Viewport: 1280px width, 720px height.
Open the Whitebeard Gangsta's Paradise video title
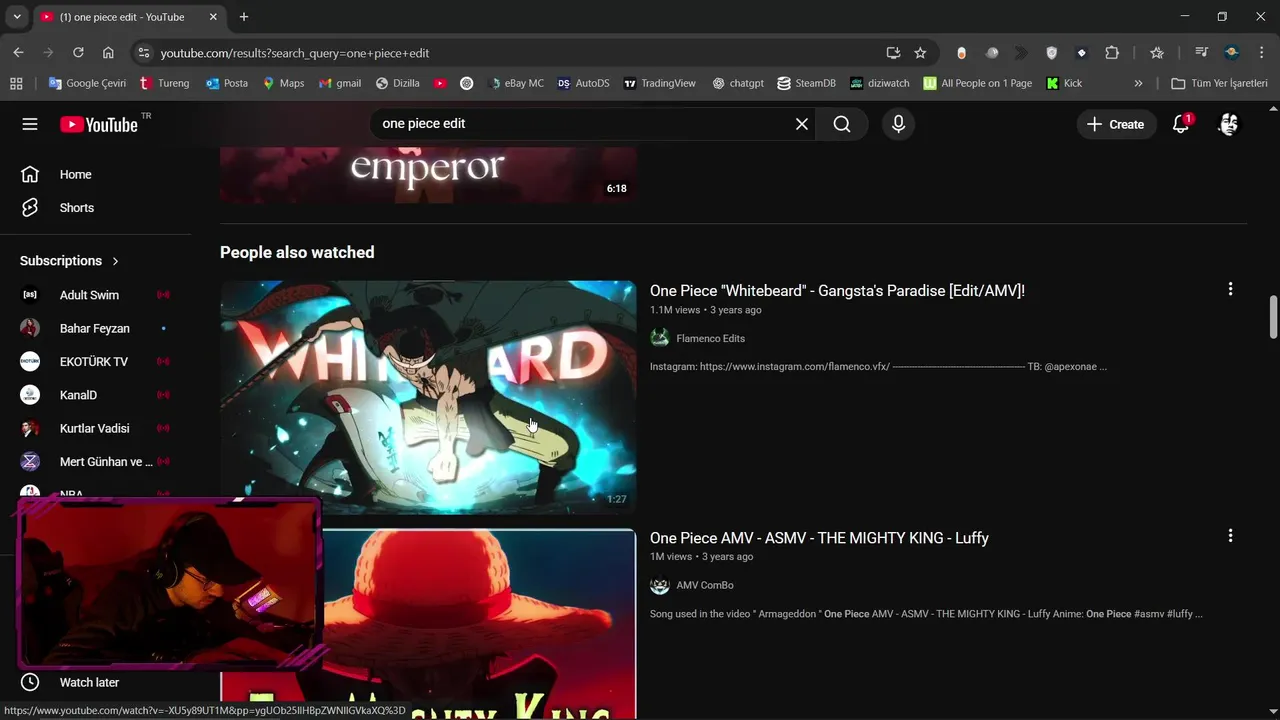click(x=837, y=291)
